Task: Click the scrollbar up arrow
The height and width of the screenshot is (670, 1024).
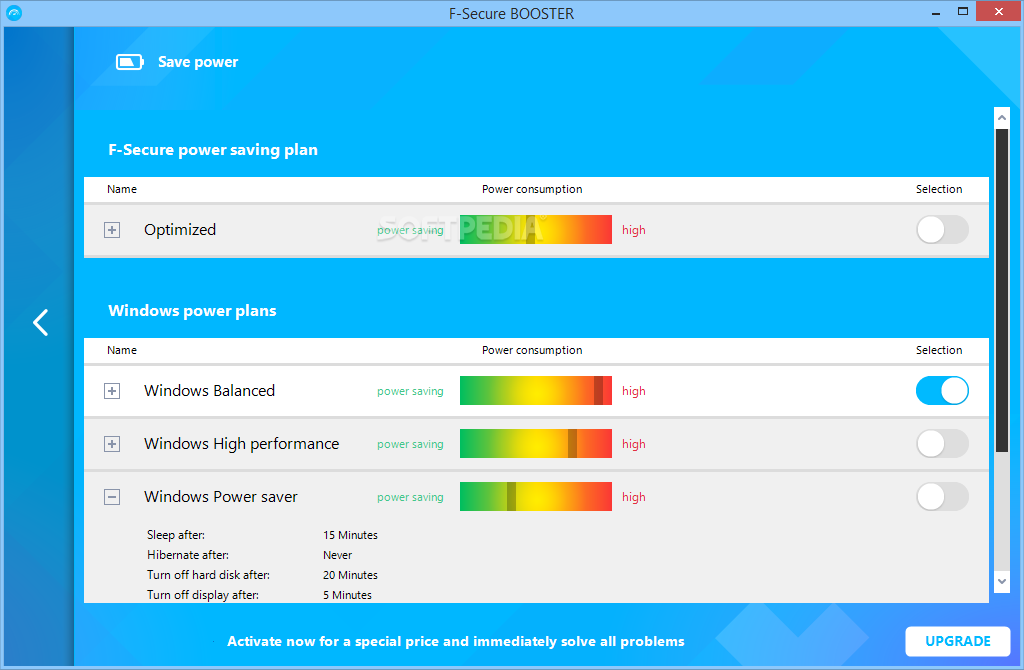Action: tap(1002, 118)
